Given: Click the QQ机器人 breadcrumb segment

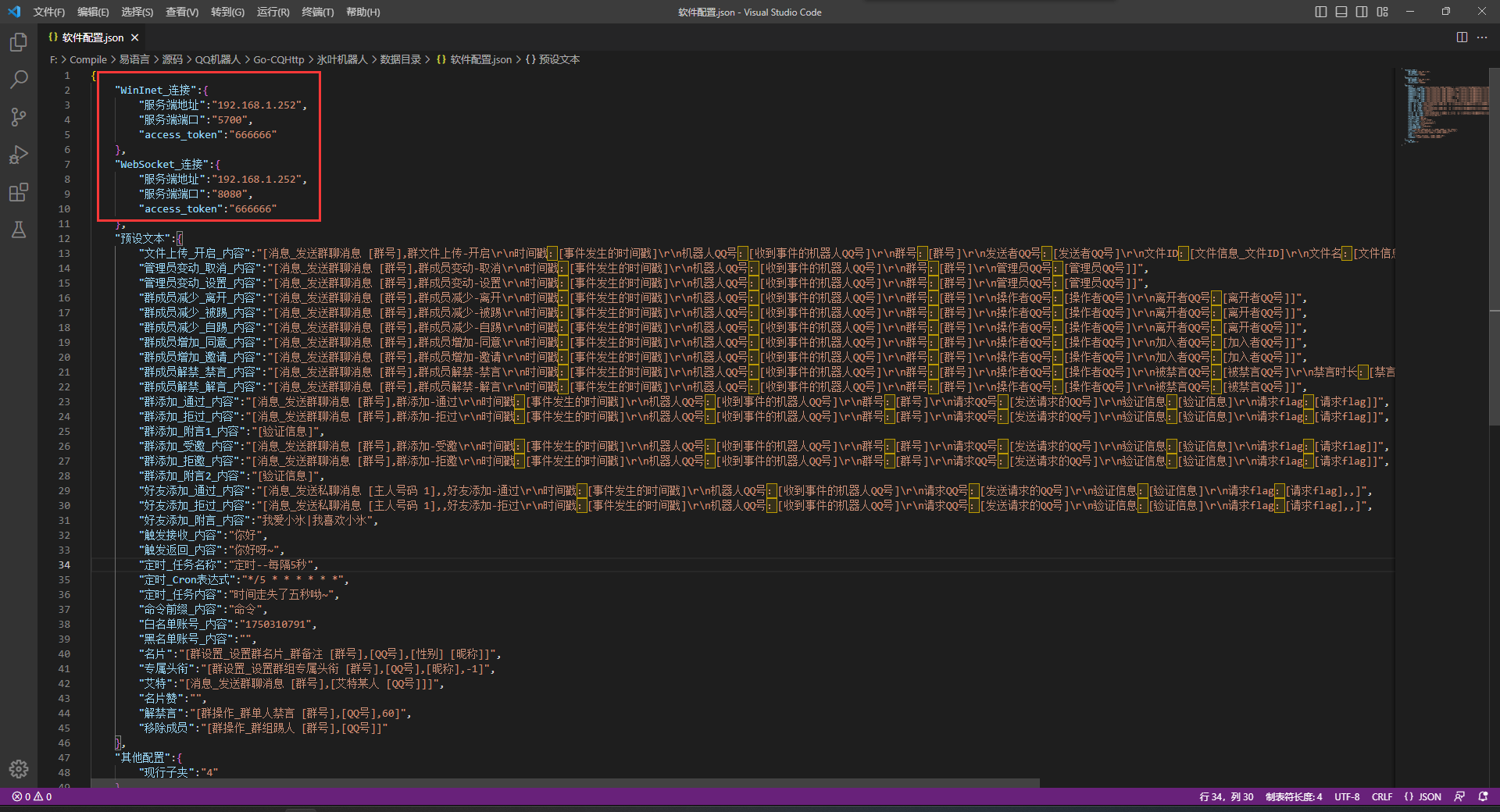Looking at the screenshot, I should tap(218, 59).
